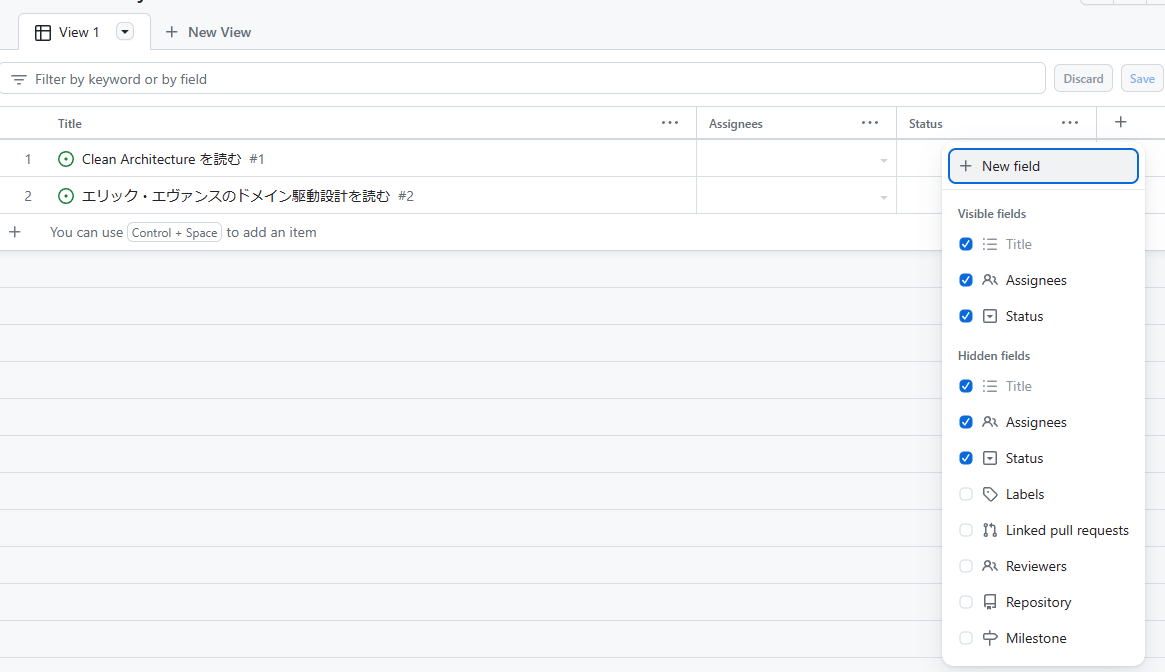Click the New field button
This screenshot has width=1165, height=672.
1043,166
